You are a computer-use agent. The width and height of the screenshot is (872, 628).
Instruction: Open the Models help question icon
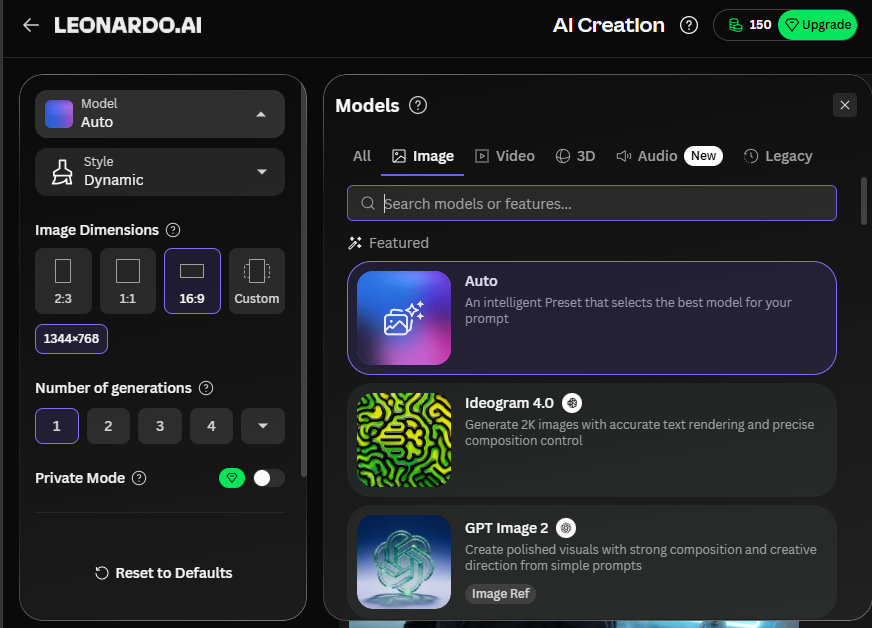click(x=418, y=105)
